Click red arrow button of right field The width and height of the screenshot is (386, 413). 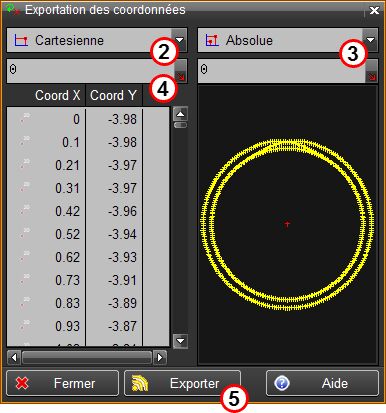(x=372, y=71)
